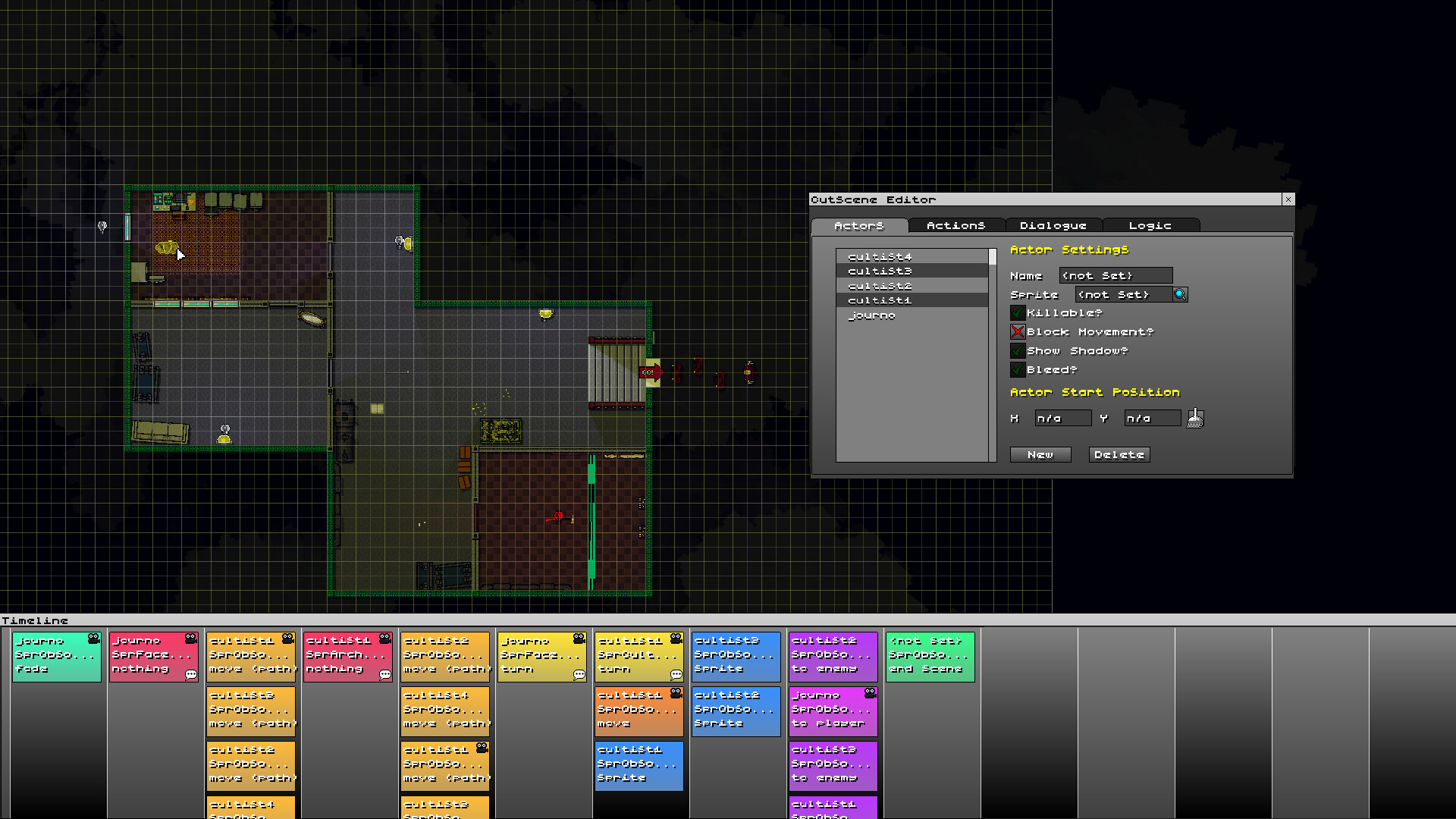Disable the Bleed? checkbox
The image size is (1456, 819).
pyautogui.click(x=1018, y=370)
